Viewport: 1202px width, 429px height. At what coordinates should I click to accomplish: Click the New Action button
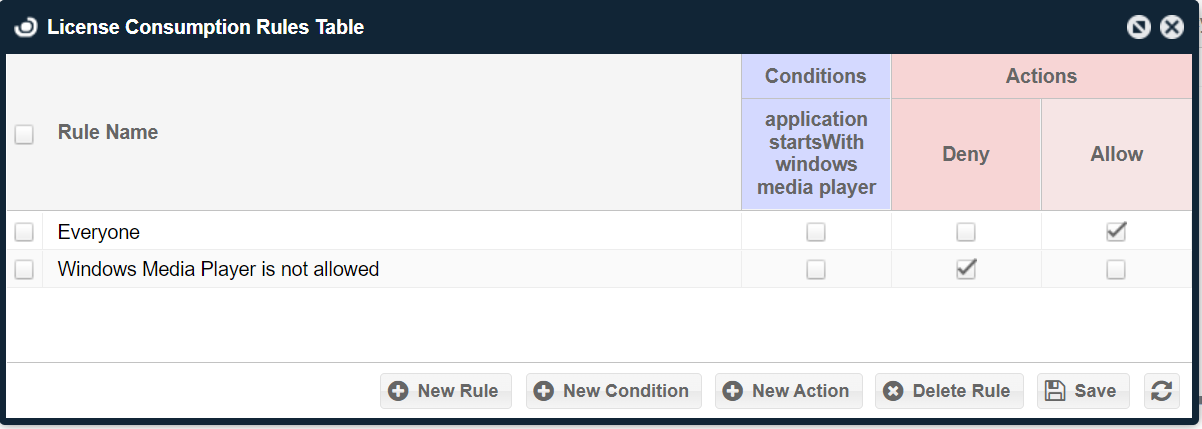point(788,391)
